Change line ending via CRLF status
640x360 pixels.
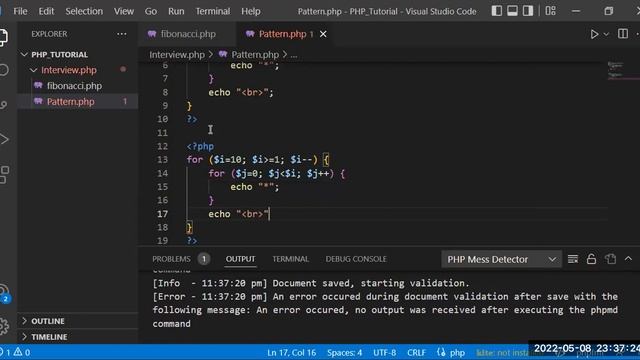416,352
